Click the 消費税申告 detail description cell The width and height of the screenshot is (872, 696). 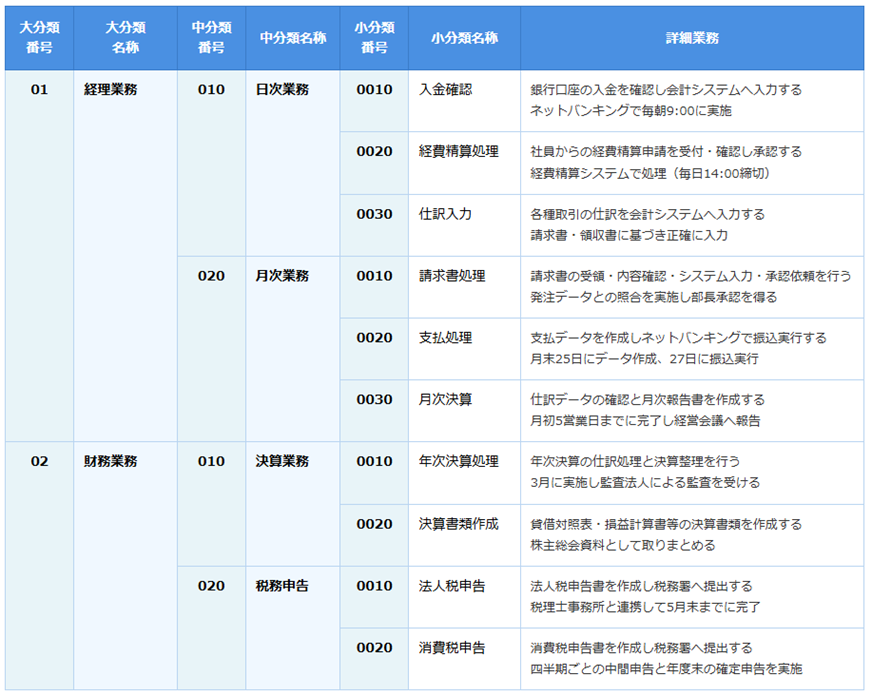[690, 655]
